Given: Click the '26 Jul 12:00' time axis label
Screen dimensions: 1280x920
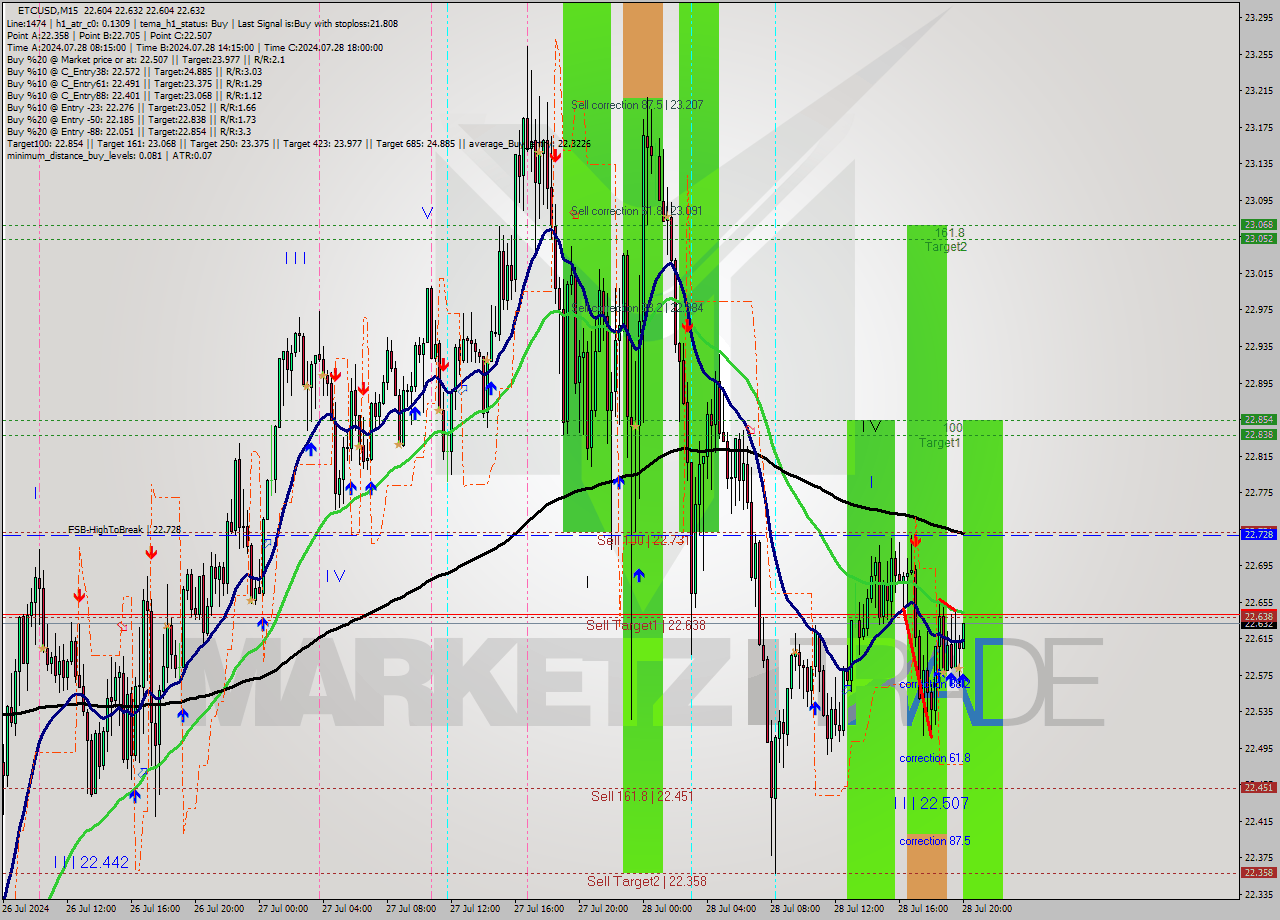Looking at the screenshot, I should pos(92,909).
